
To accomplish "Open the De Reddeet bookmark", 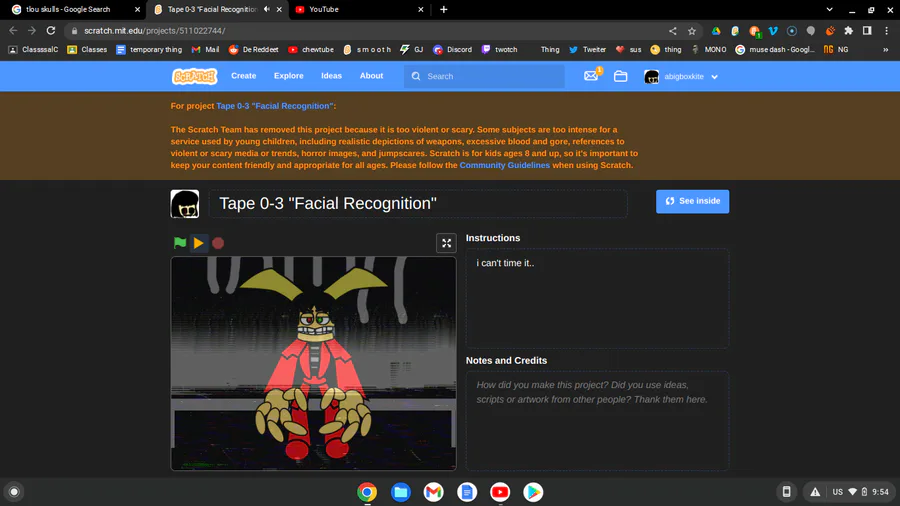I will pyautogui.click(x=253, y=50).
